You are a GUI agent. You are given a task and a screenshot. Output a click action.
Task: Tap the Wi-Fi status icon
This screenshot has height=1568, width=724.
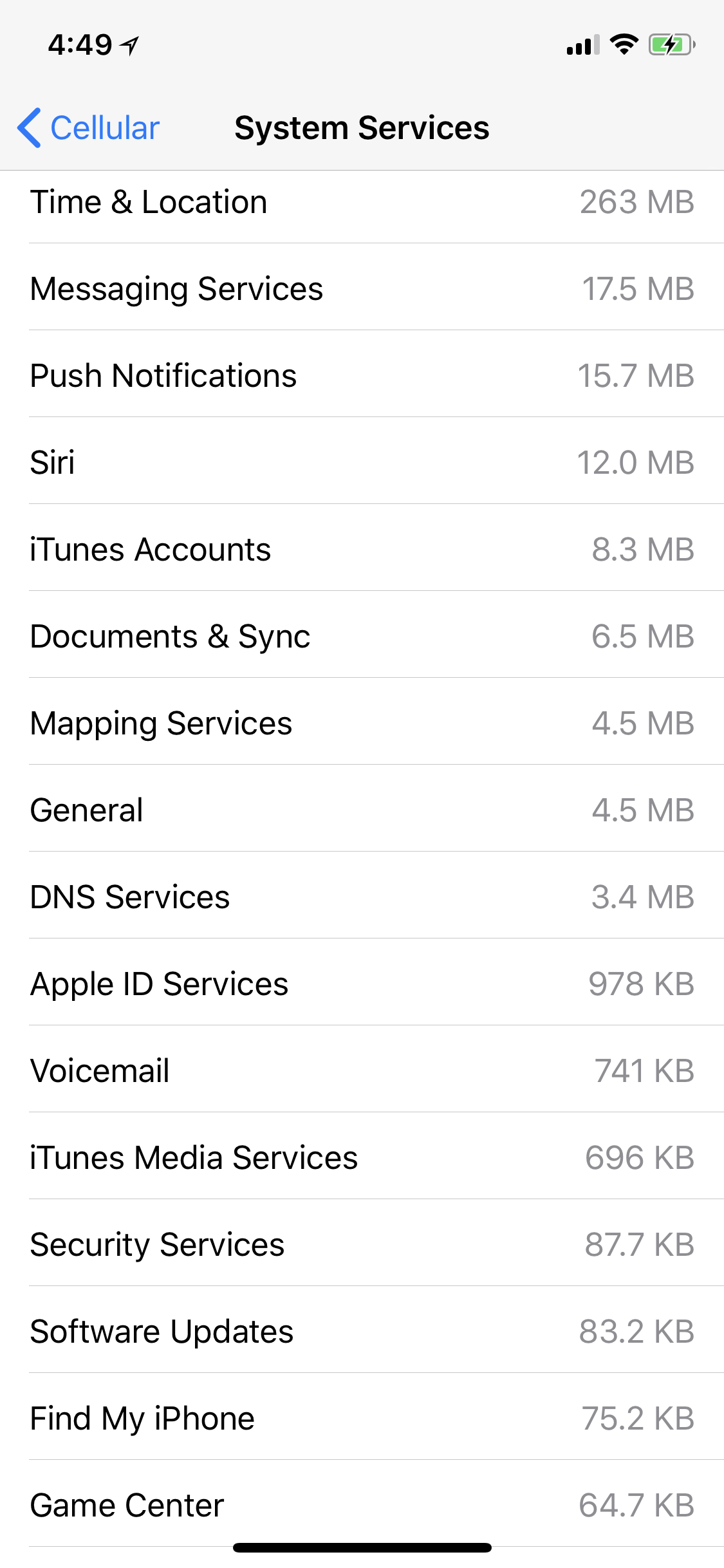623,44
